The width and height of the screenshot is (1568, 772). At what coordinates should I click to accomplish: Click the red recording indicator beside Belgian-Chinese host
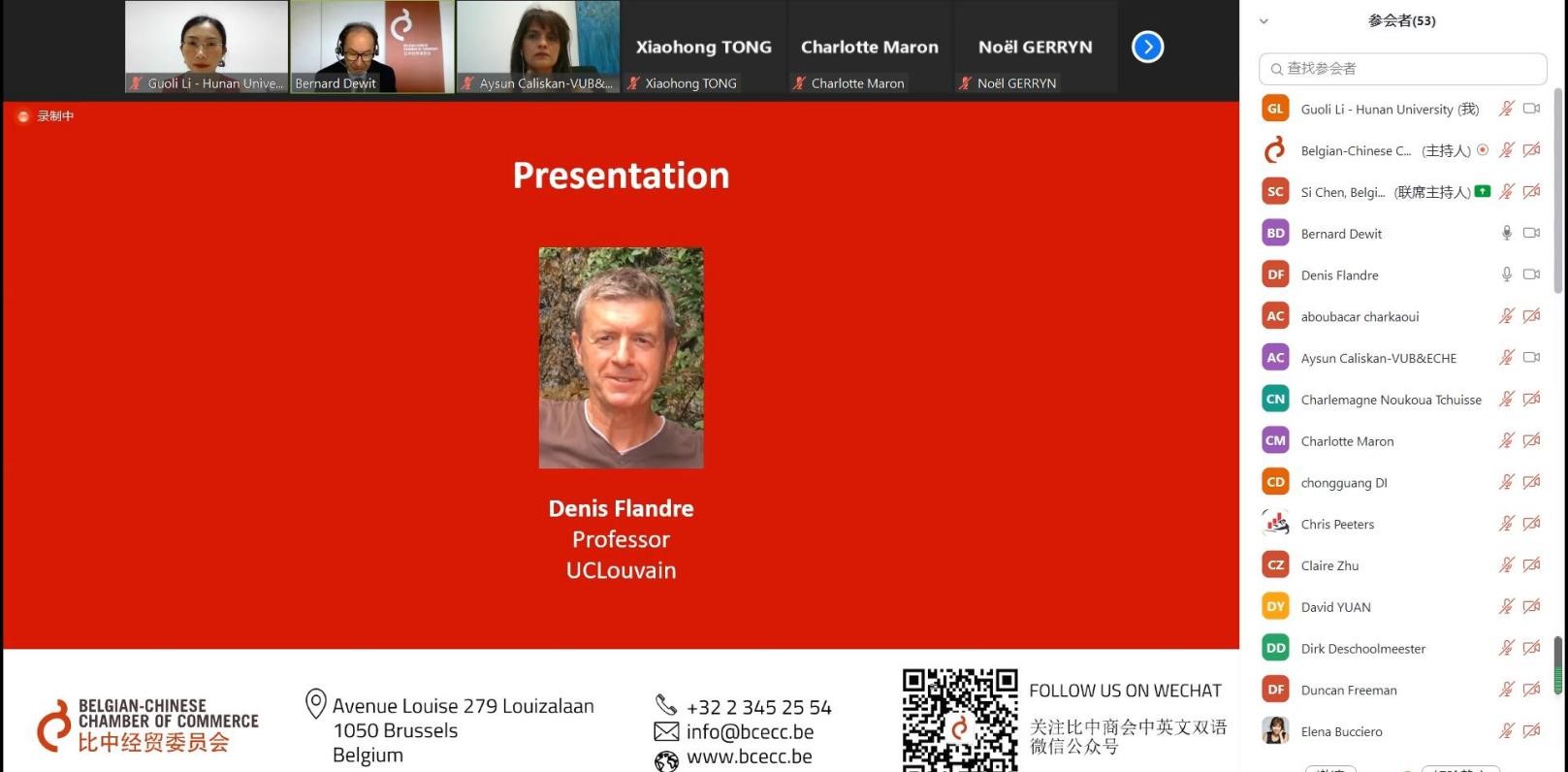point(1482,150)
